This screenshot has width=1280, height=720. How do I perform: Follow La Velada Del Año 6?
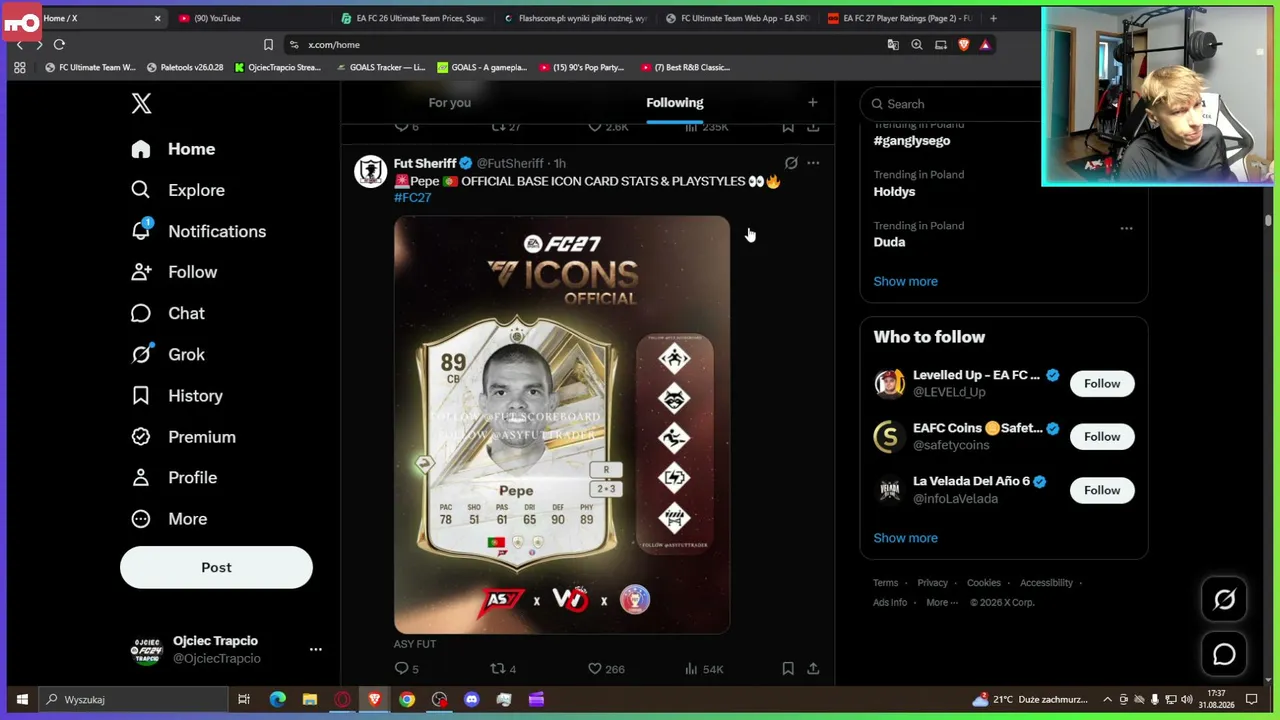(1102, 490)
